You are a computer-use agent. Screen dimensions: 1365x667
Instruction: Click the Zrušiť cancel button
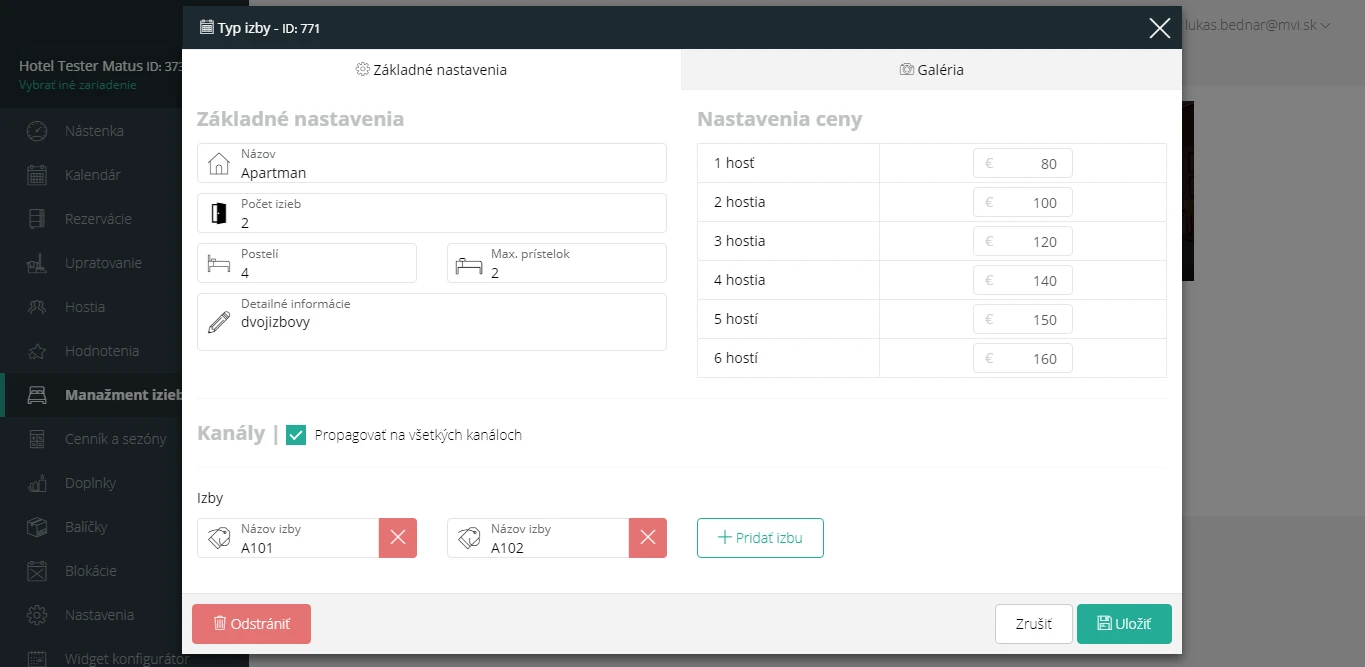pyautogui.click(x=1034, y=624)
